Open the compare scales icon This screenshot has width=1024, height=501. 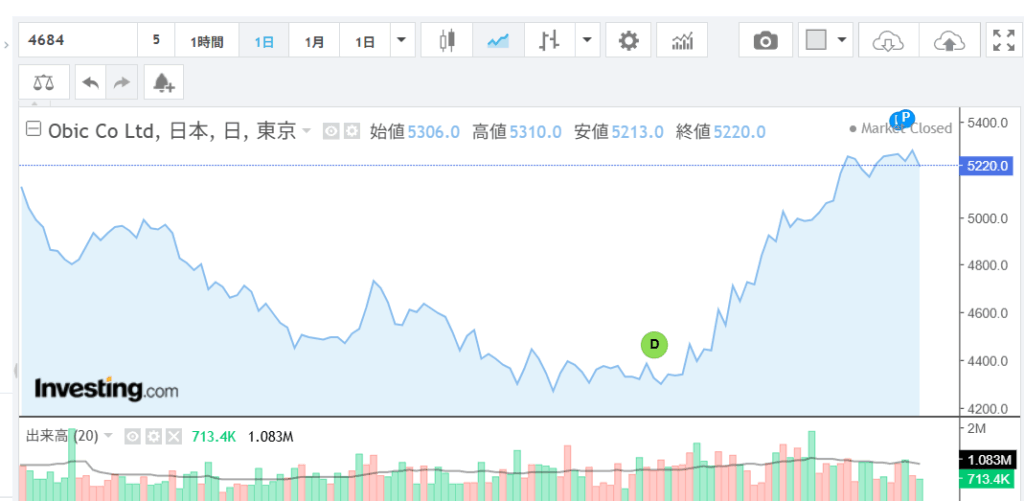click(44, 82)
